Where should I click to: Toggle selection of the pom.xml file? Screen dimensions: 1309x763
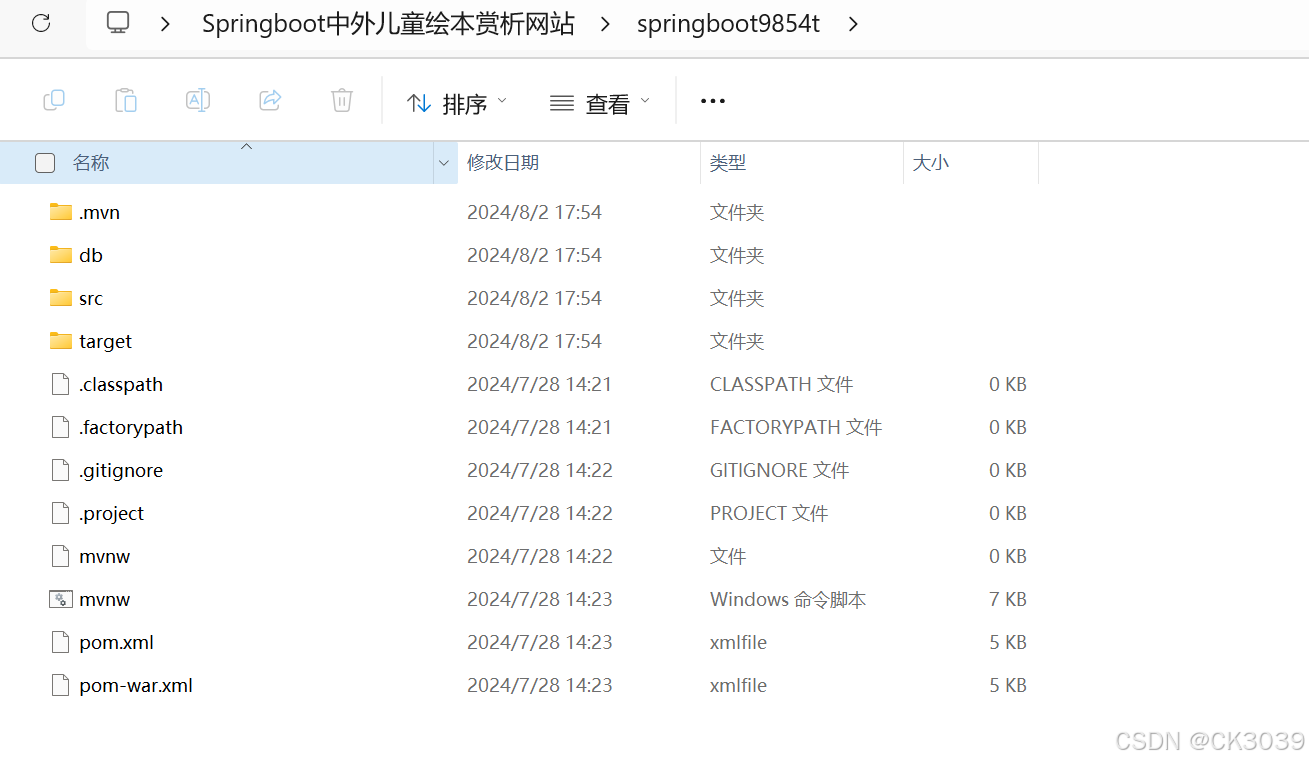[115, 642]
